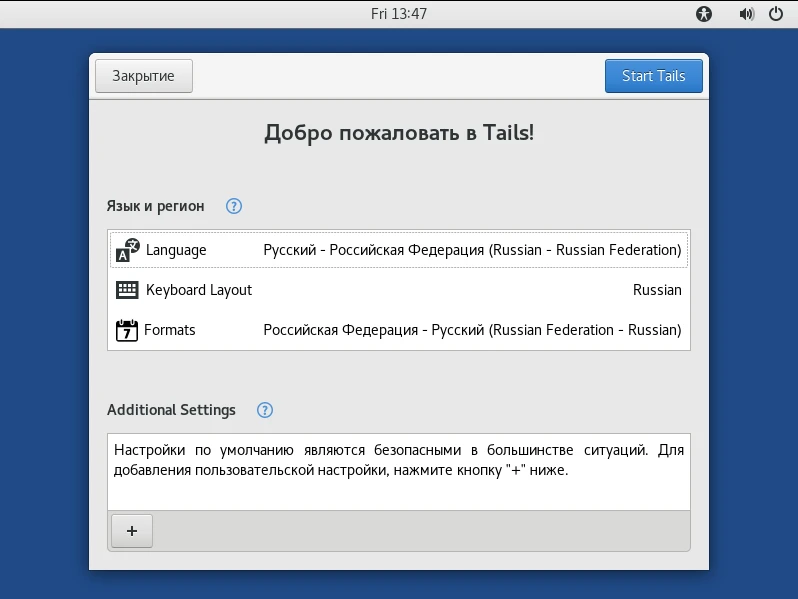Viewport: 798px width, 599px height.
Task: Open help for Язык и регион section
Action: 234,206
